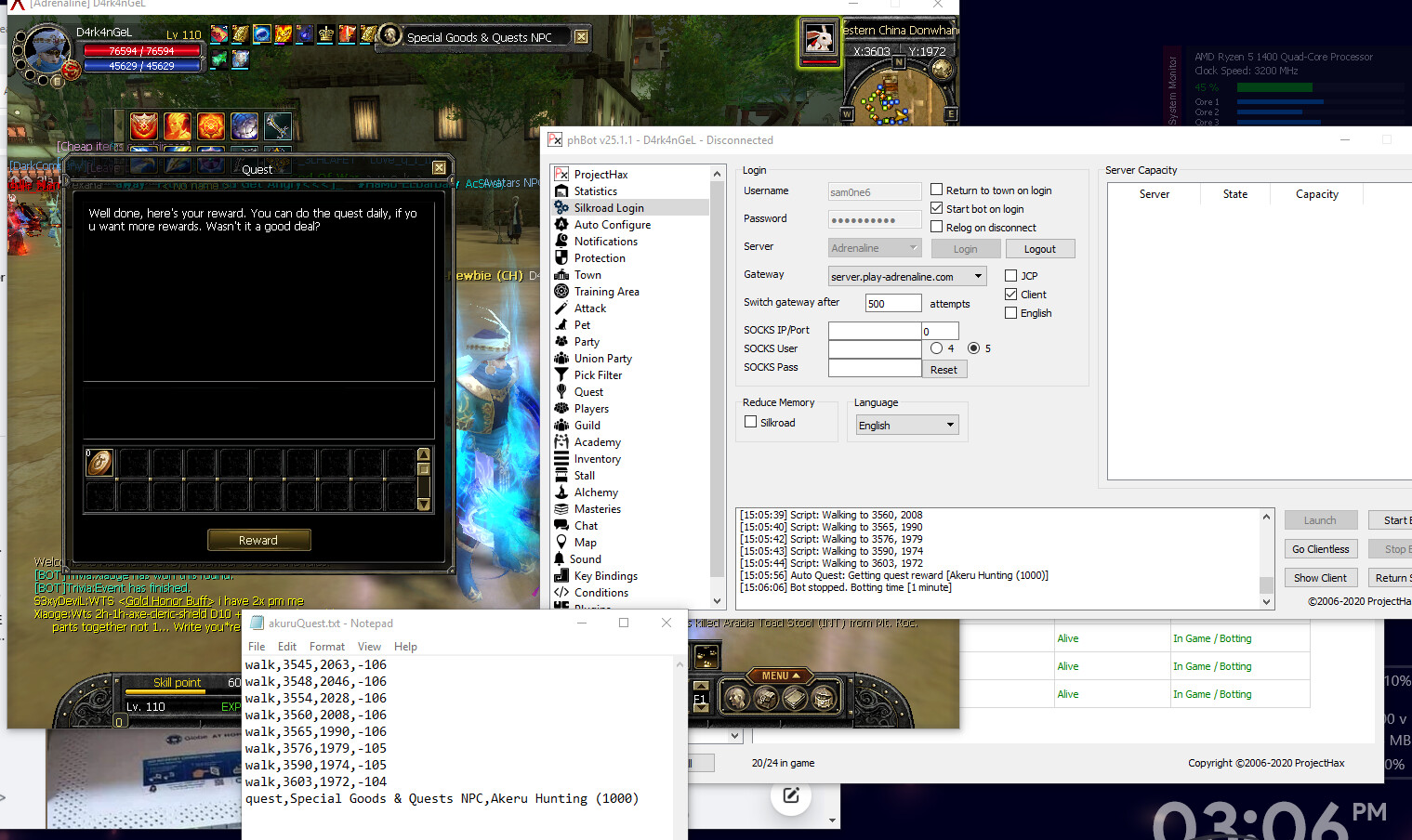The width and height of the screenshot is (1412, 840).
Task: Click the reward coin item in quest window
Action: (x=99, y=463)
